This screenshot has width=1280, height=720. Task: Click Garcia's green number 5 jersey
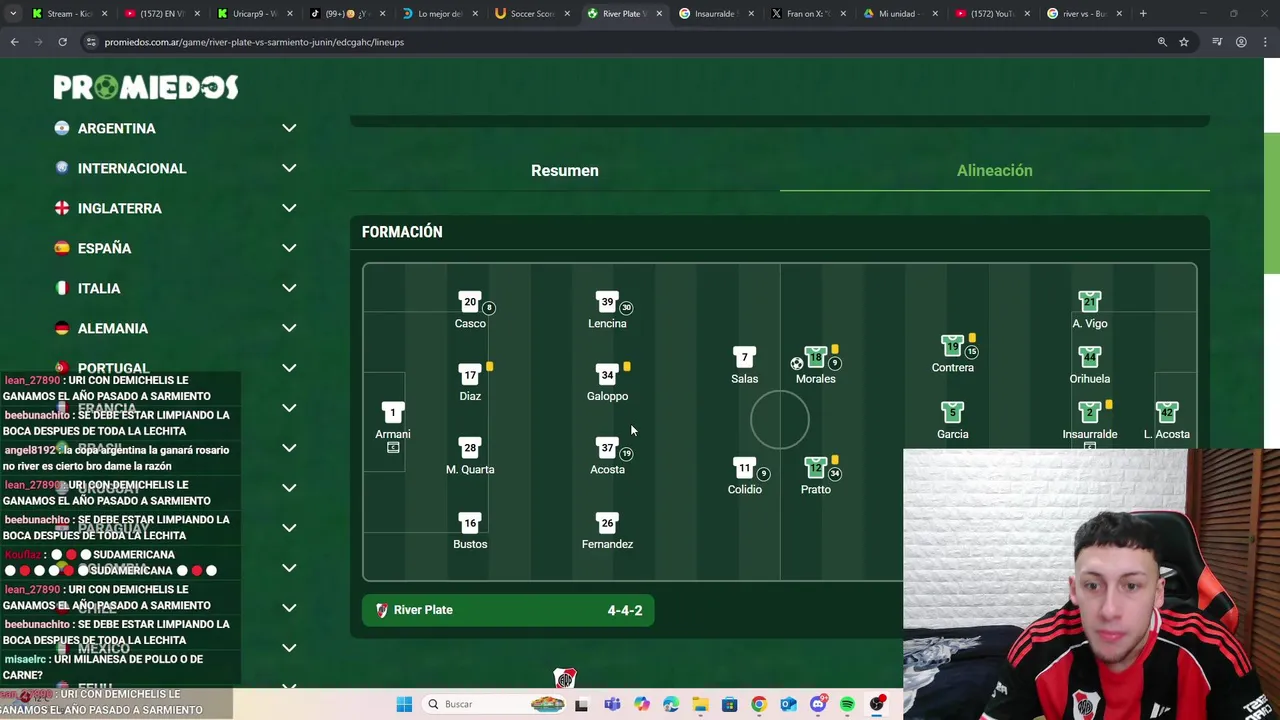coord(953,413)
